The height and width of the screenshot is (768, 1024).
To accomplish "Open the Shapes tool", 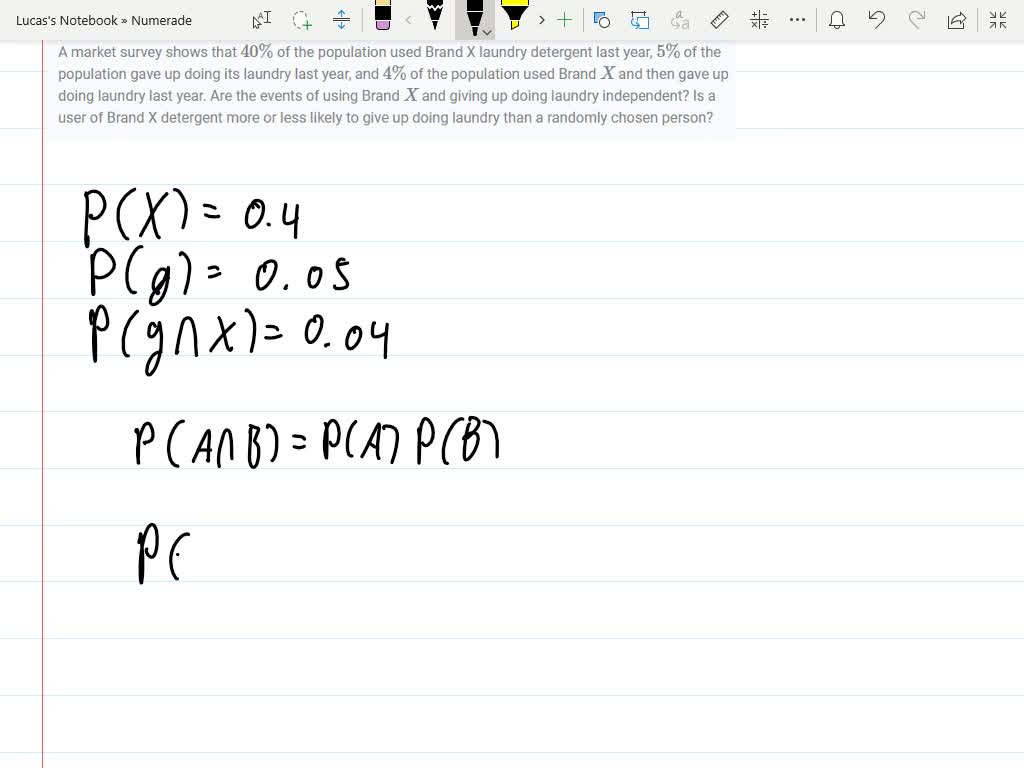I will (601, 20).
